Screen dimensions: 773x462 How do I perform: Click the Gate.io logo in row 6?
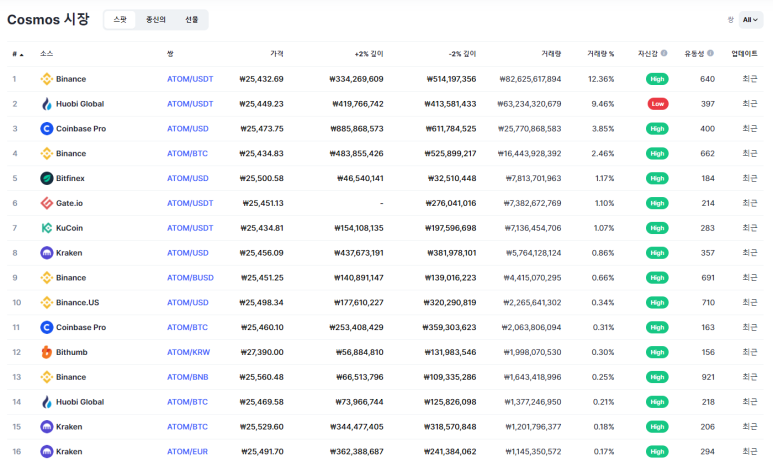pyautogui.click(x=46, y=203)
